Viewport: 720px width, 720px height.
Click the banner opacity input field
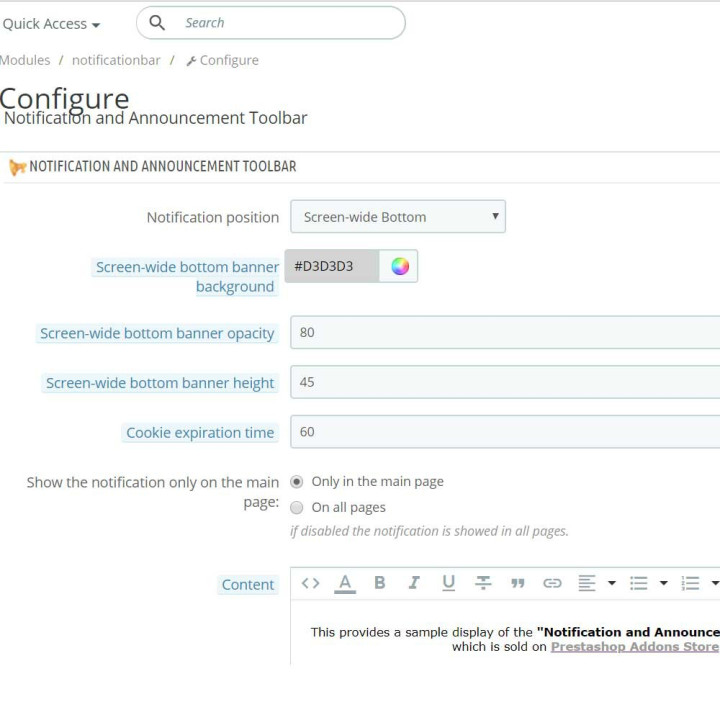(505, 332)
